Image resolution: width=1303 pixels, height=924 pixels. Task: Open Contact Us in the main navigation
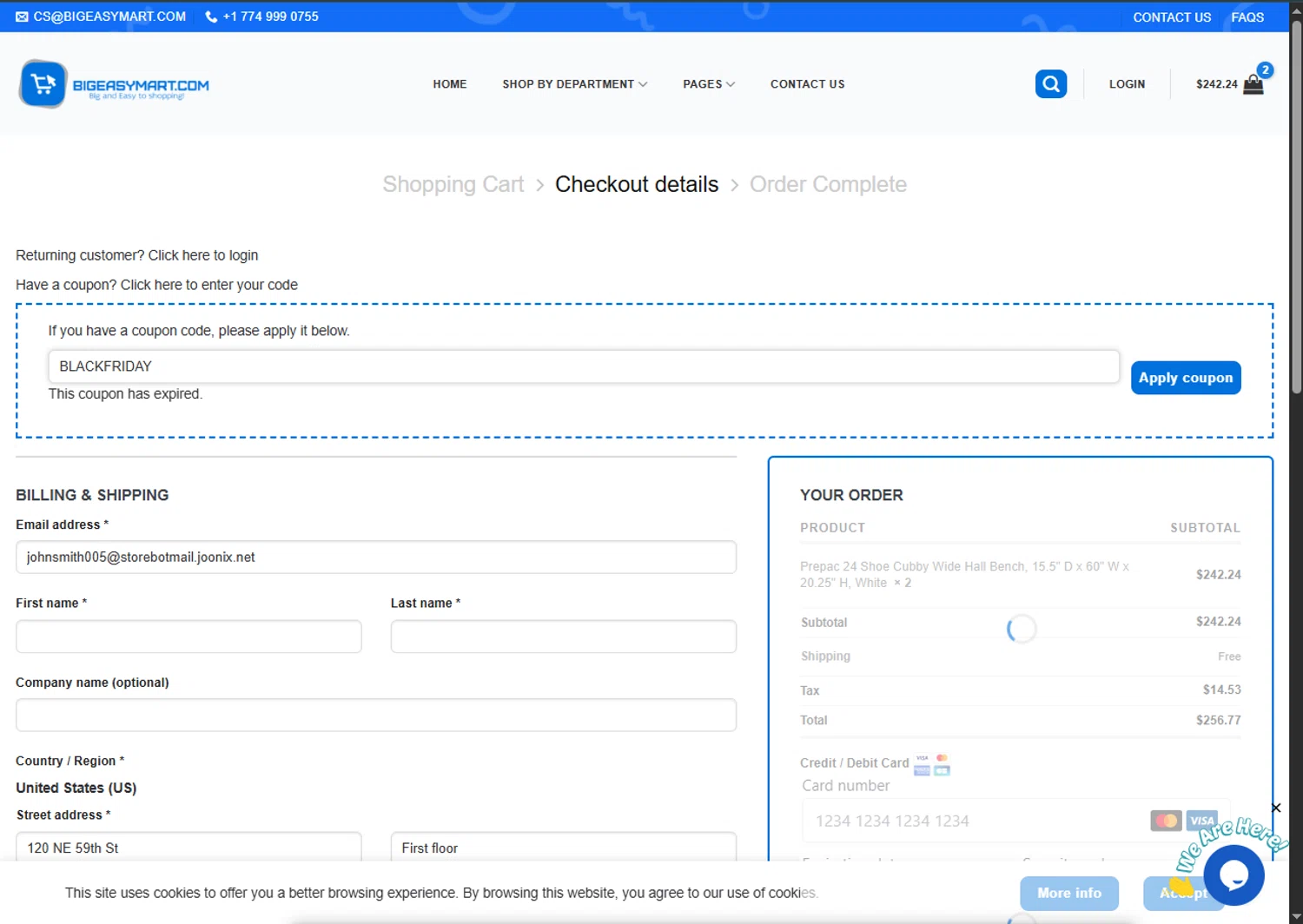click(x=807, y=84)
